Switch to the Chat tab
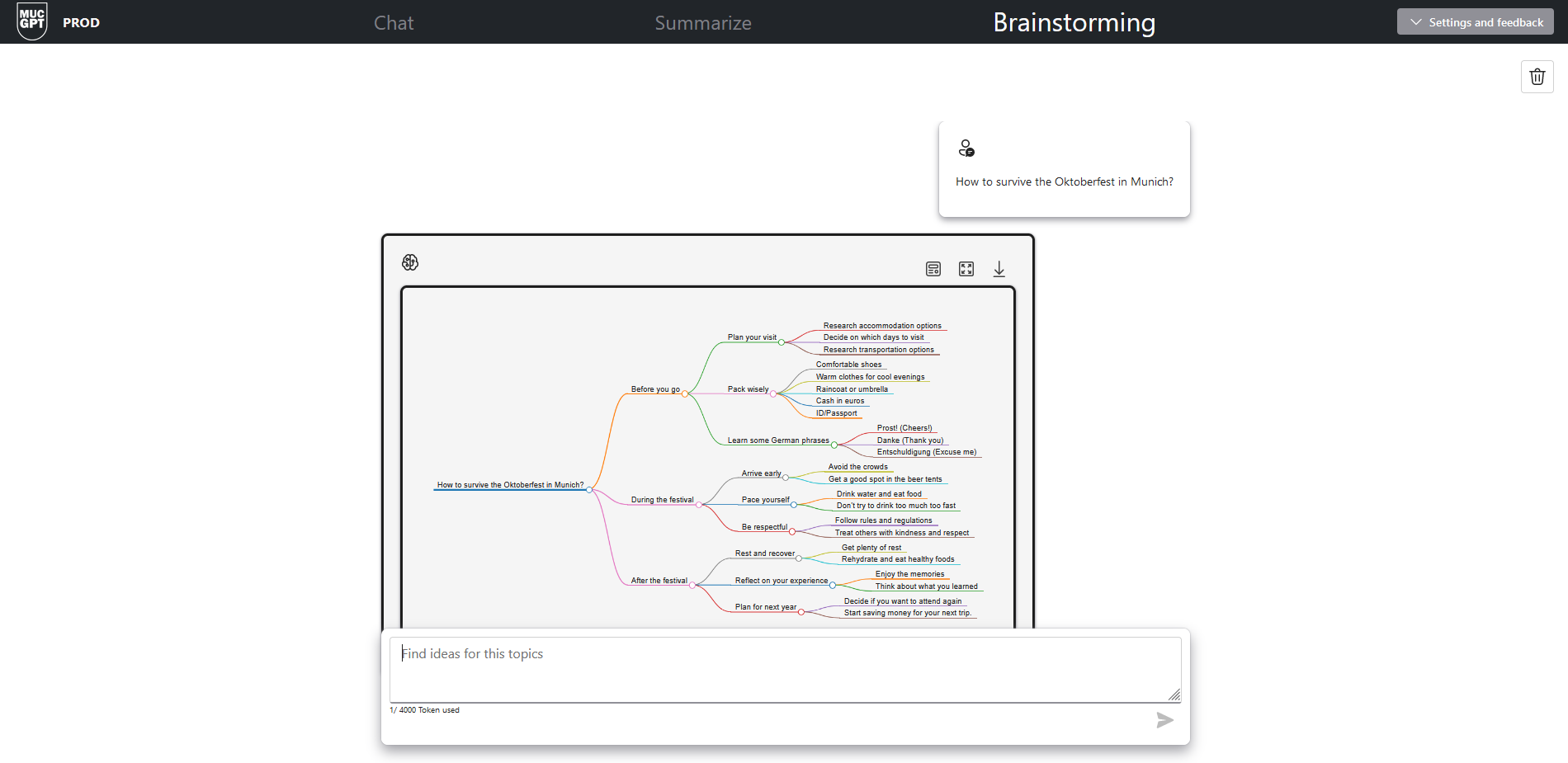 394,23
